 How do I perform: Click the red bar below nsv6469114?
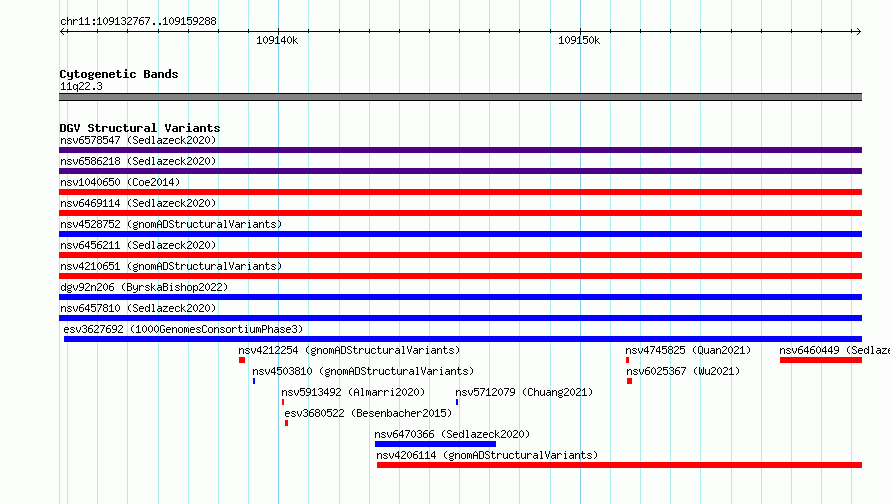point(460,213)
